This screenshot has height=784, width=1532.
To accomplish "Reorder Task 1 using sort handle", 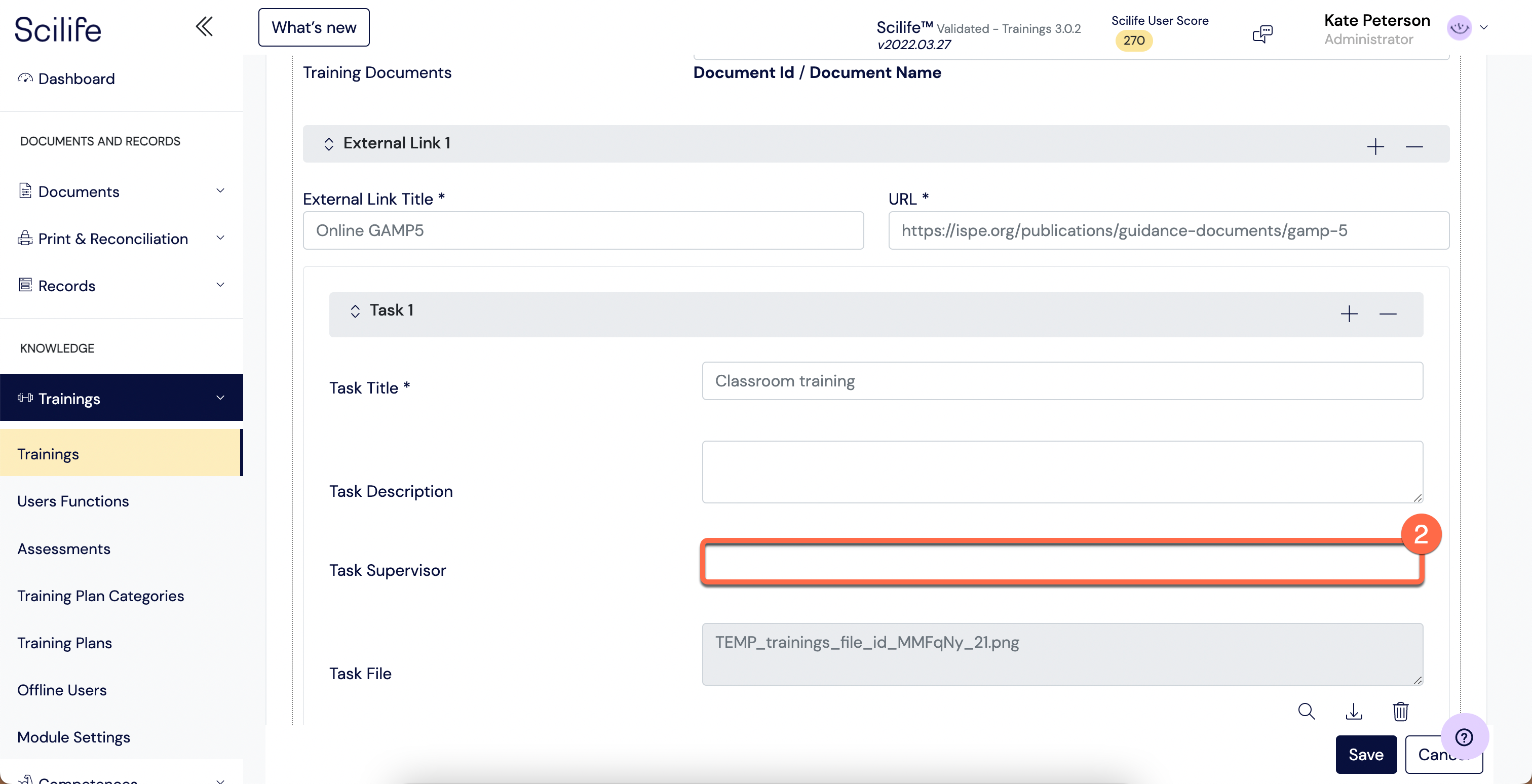I will [x=355, y=311].
